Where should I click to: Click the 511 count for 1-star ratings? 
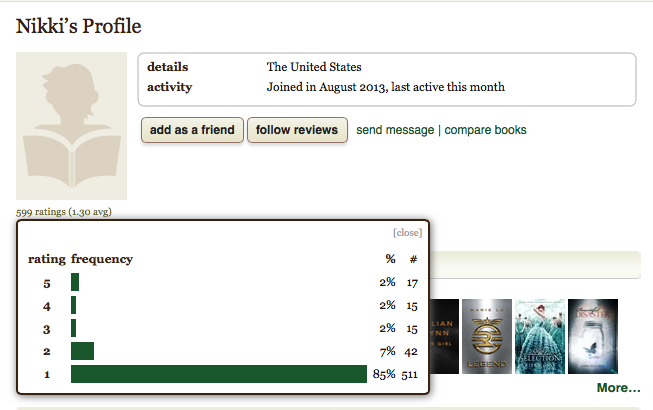(x=409, y=374)
